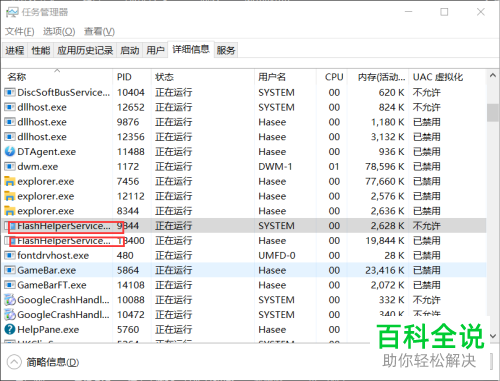This screenshot has width=500, height=381.
Task: Click memory value 3,132 K
Action: pos(388,137)
